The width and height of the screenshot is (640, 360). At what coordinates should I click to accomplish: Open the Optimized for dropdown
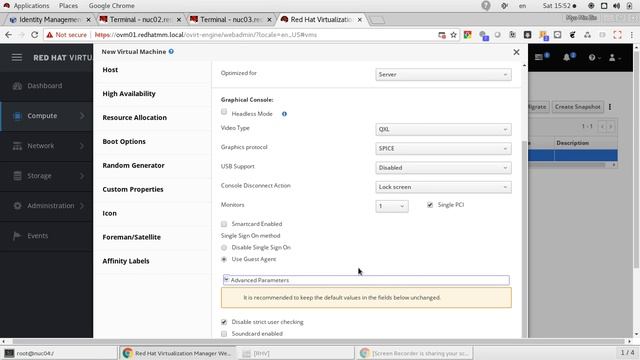tap(443, 75)
